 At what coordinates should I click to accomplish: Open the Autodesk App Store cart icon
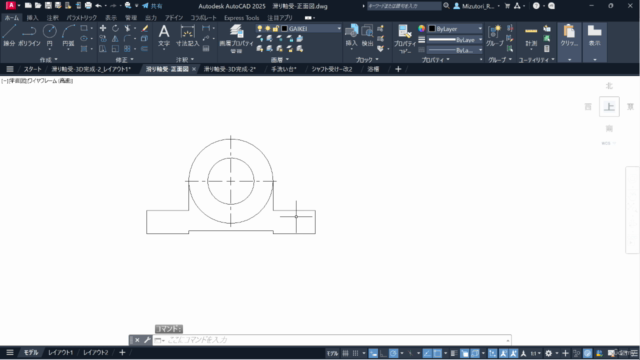pos(507,6)
